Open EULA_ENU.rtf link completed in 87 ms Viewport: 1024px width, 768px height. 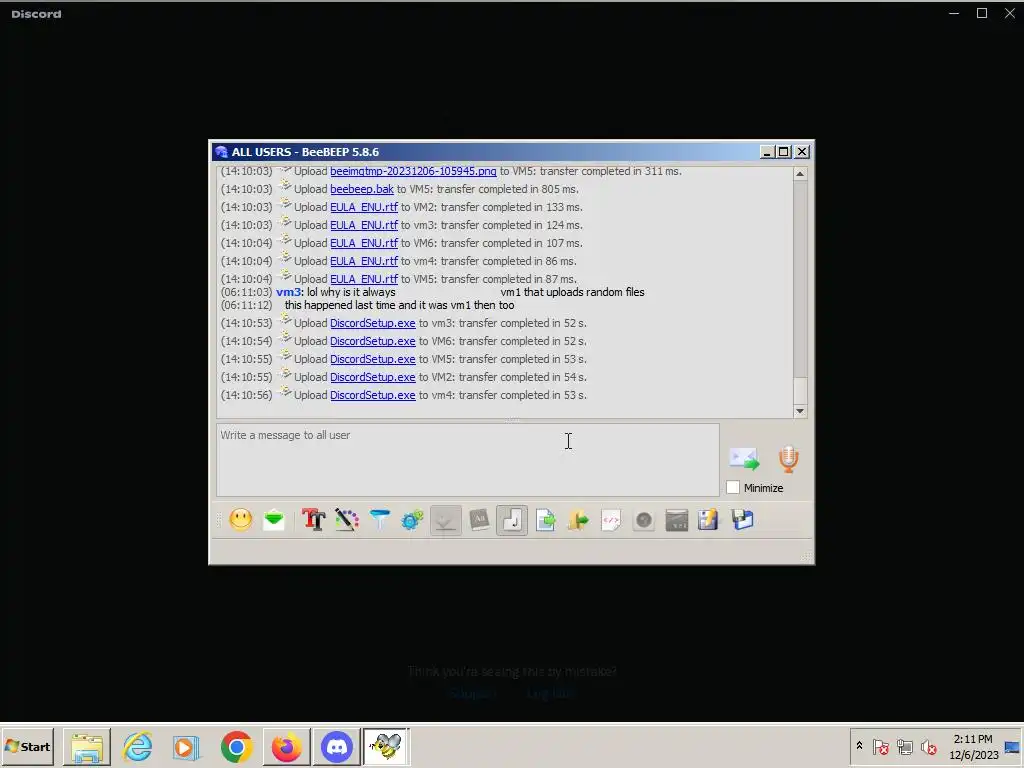(x=364, y=279)
